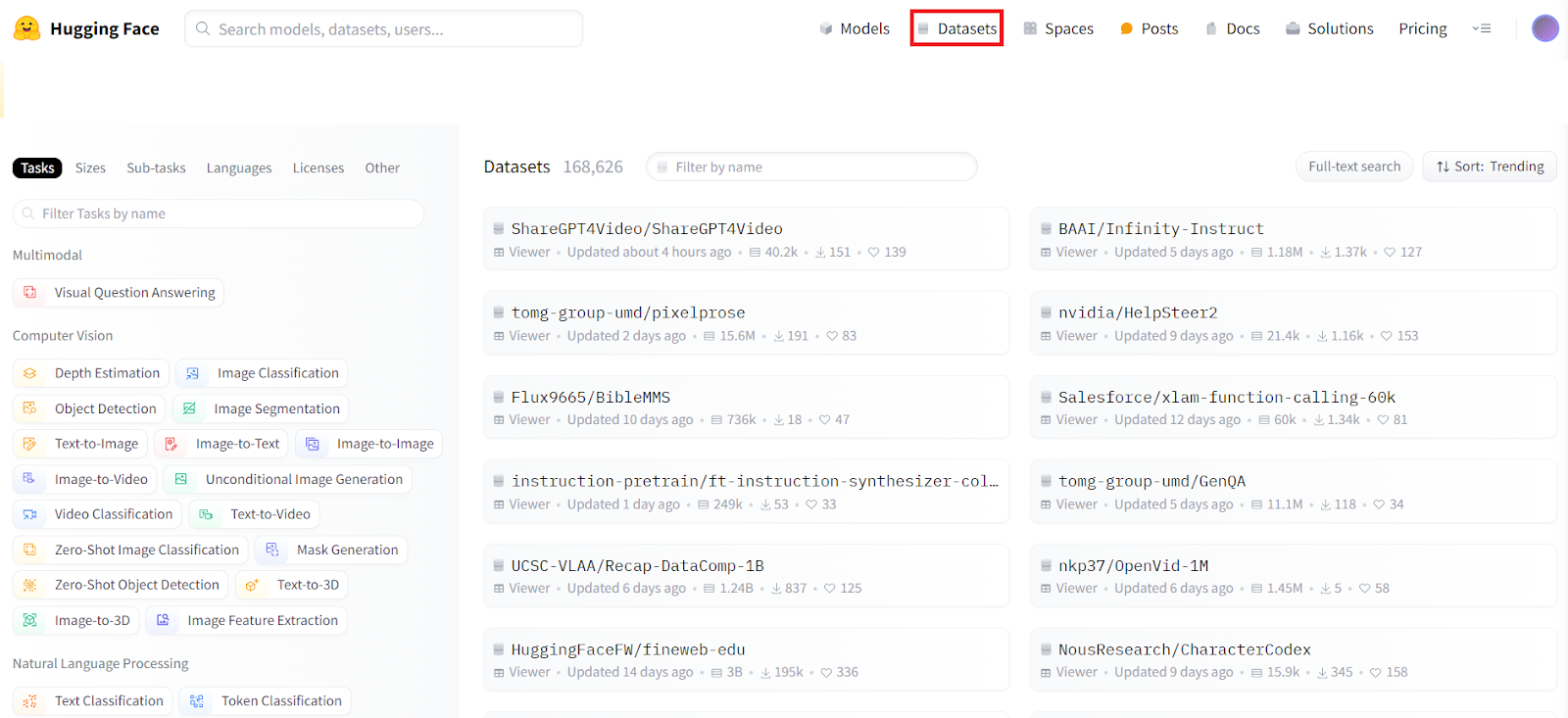
Task: Click the 168,626 datasets count
Action: click(593, 167)
